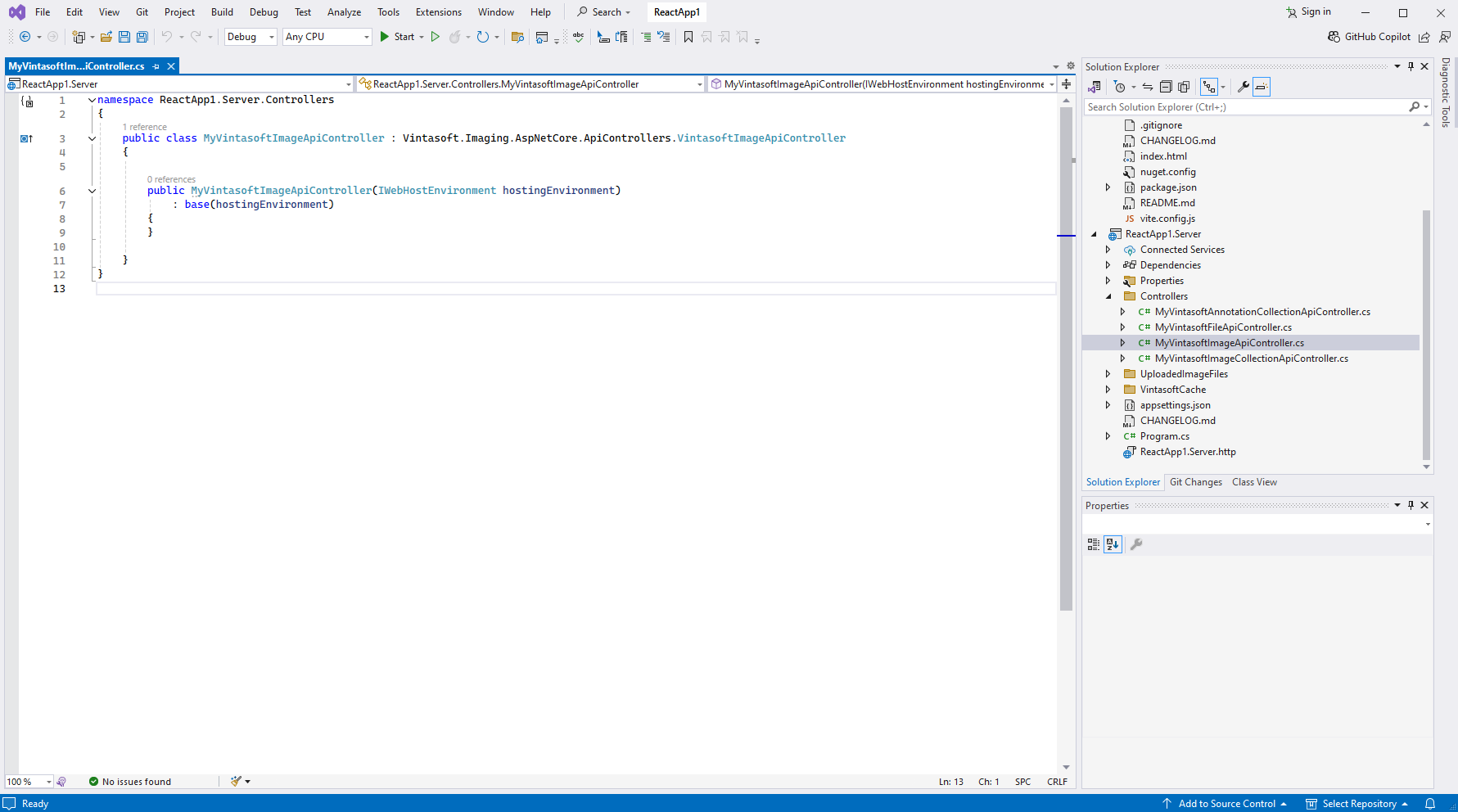Click the Save All toolbar icon
This screenshot has width=1458, height=812.
click(x=142, y=37)
